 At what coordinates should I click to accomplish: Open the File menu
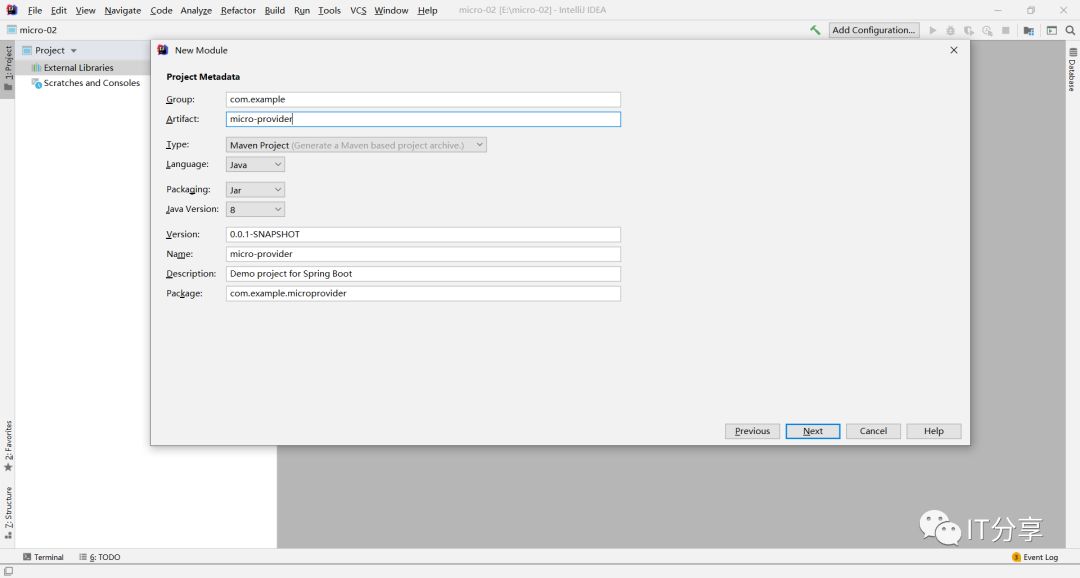coord(34,10)
